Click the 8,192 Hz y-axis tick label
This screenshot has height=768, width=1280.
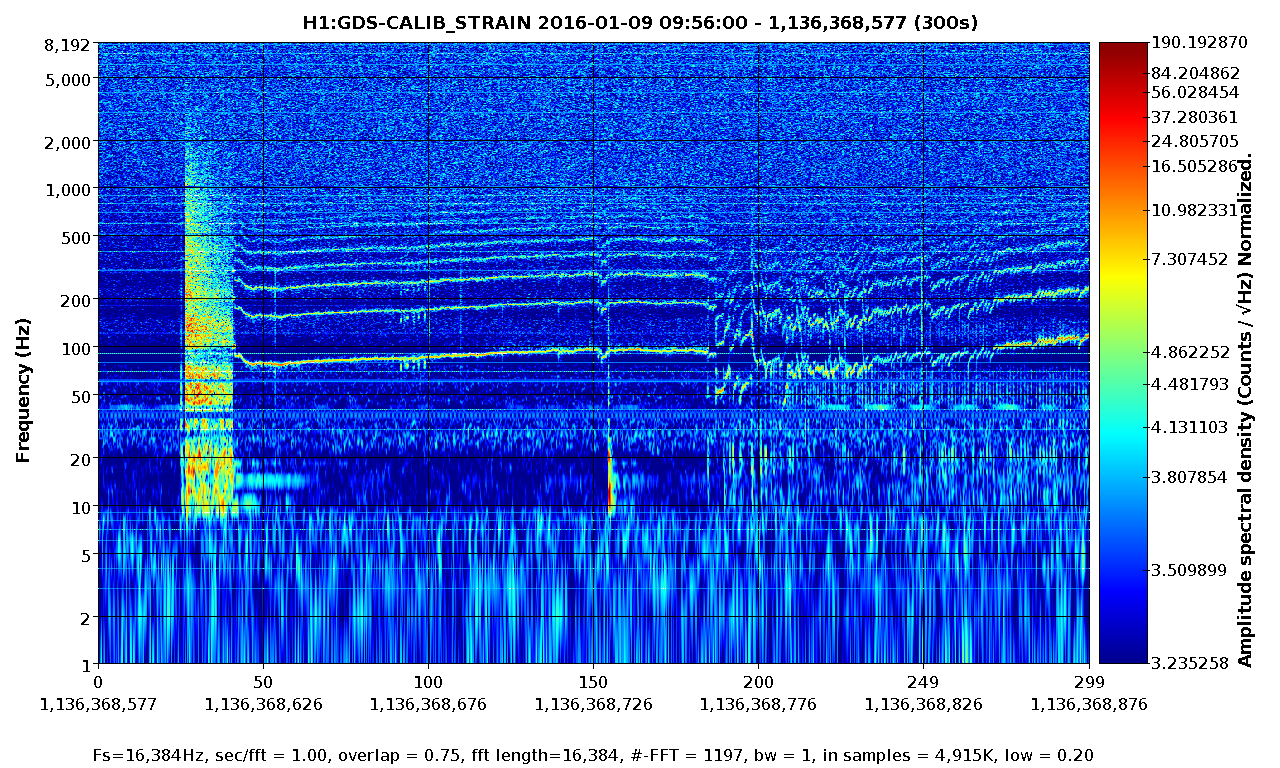click(68, 45)
